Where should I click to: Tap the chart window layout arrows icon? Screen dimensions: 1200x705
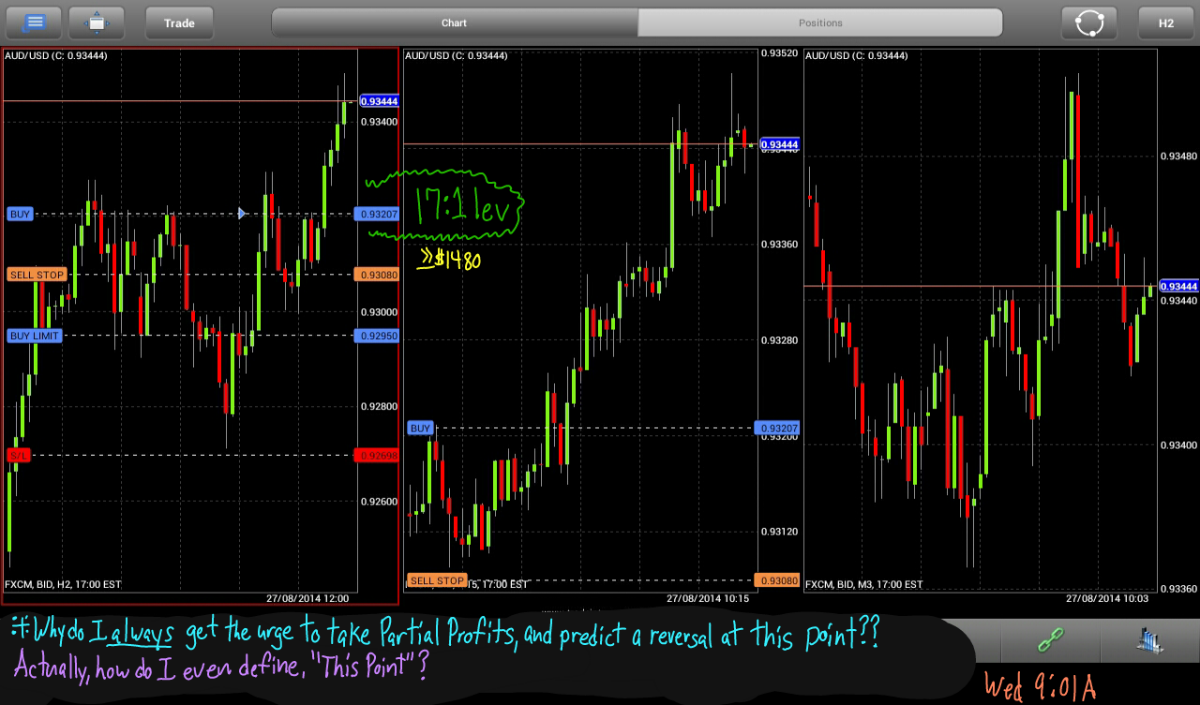(96, 22)
